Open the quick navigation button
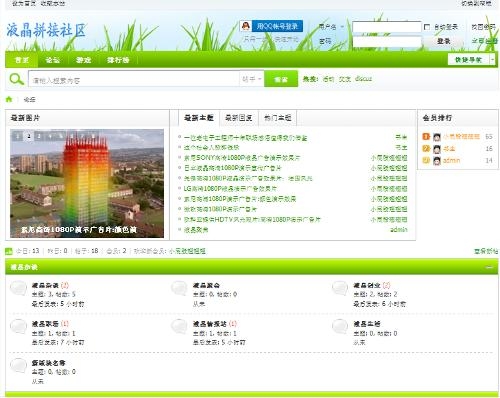This screenshot has height=398, width=500. 468,60
